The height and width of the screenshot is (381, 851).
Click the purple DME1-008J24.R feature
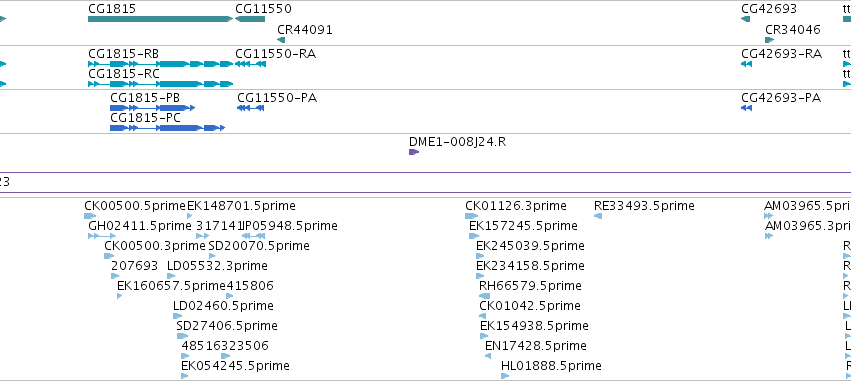414,152
